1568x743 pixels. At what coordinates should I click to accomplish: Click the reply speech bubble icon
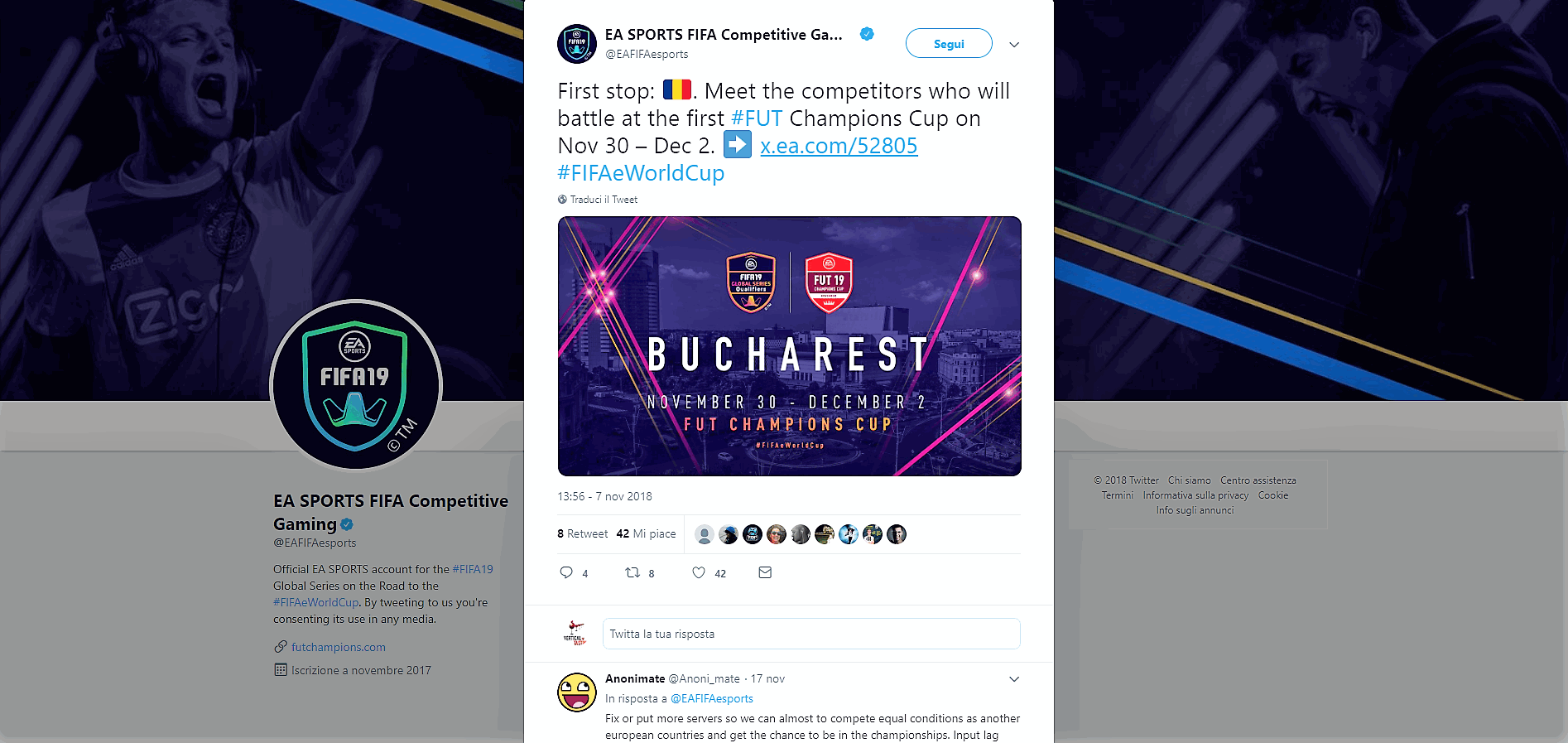(566, 572)
